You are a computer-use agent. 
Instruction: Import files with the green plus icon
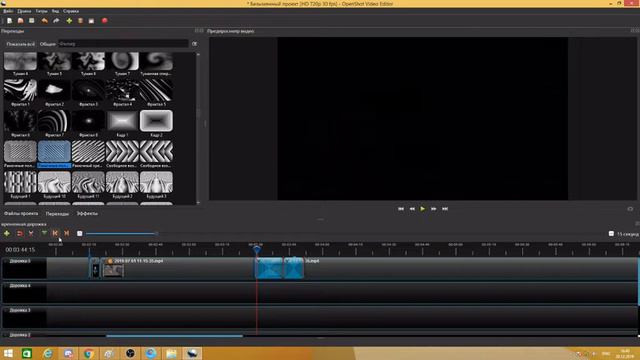click(x=69, y=20)
